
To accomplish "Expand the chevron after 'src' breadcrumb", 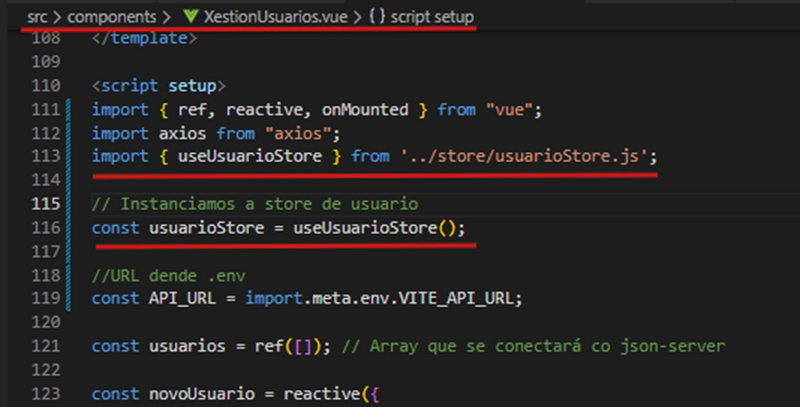I will (57, 17).
